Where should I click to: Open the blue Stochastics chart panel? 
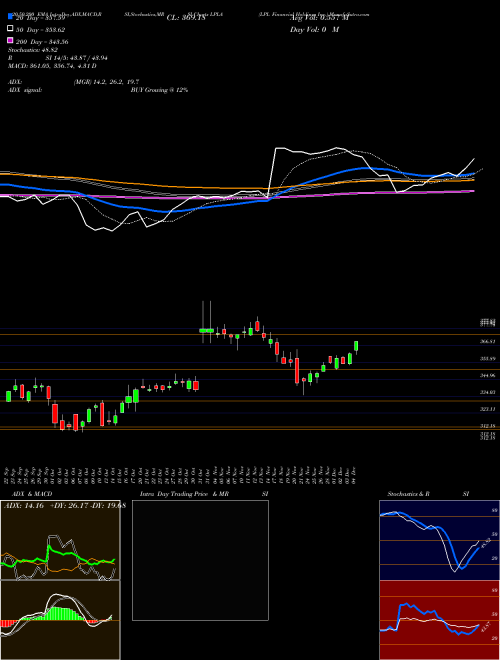click(x=439, y=540)
